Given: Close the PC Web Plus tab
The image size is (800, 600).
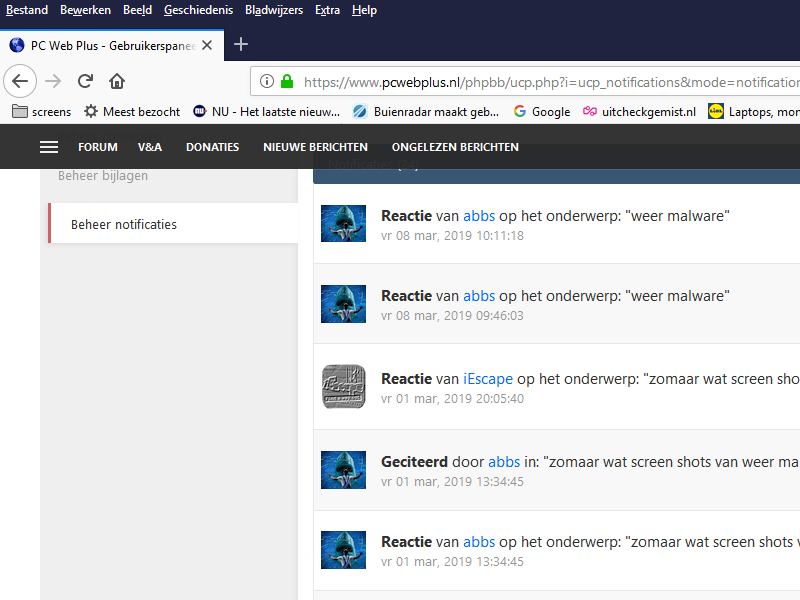Looking at the screenshot, I should point(207,45).
